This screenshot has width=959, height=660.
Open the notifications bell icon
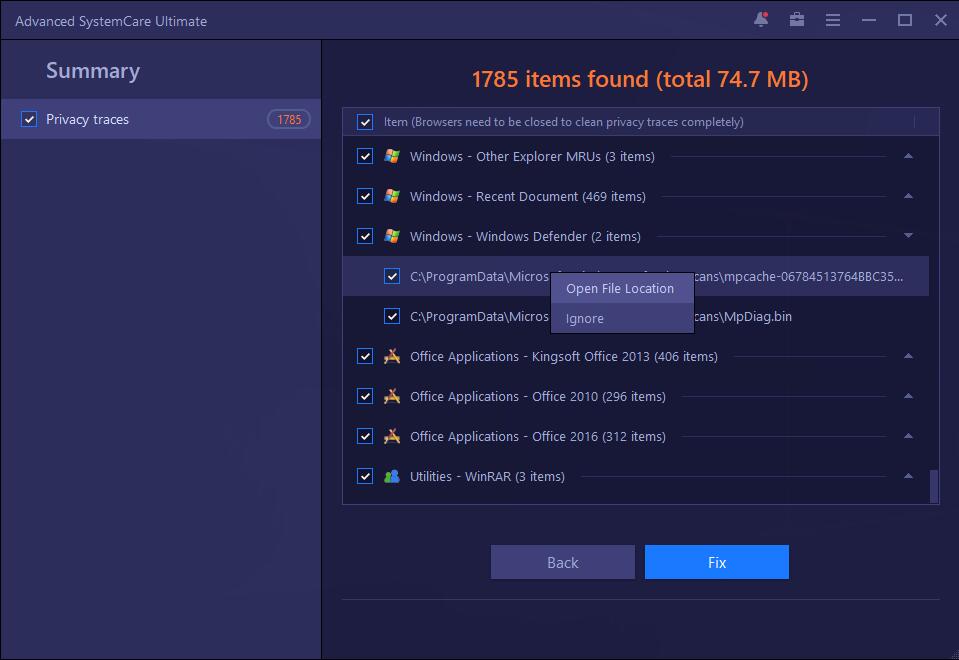(761, 20)
